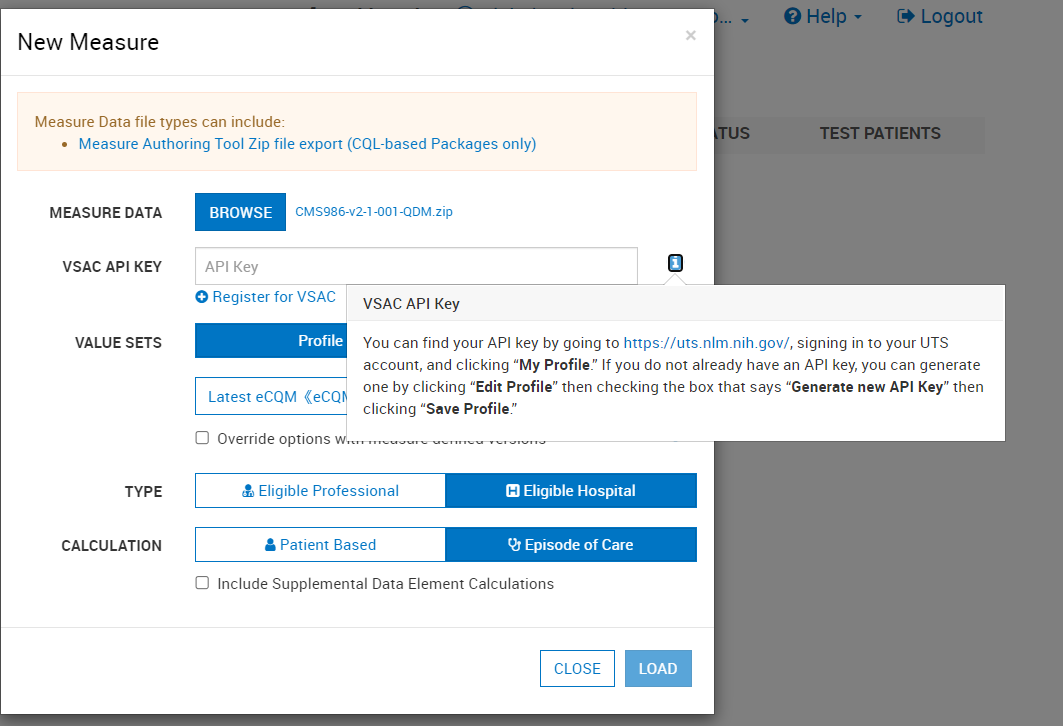The width and height of the screenshot is (1063, 726).
Task: Select the Eligible Hospital type
Action: pyautogui.click(x=570, y=491)
